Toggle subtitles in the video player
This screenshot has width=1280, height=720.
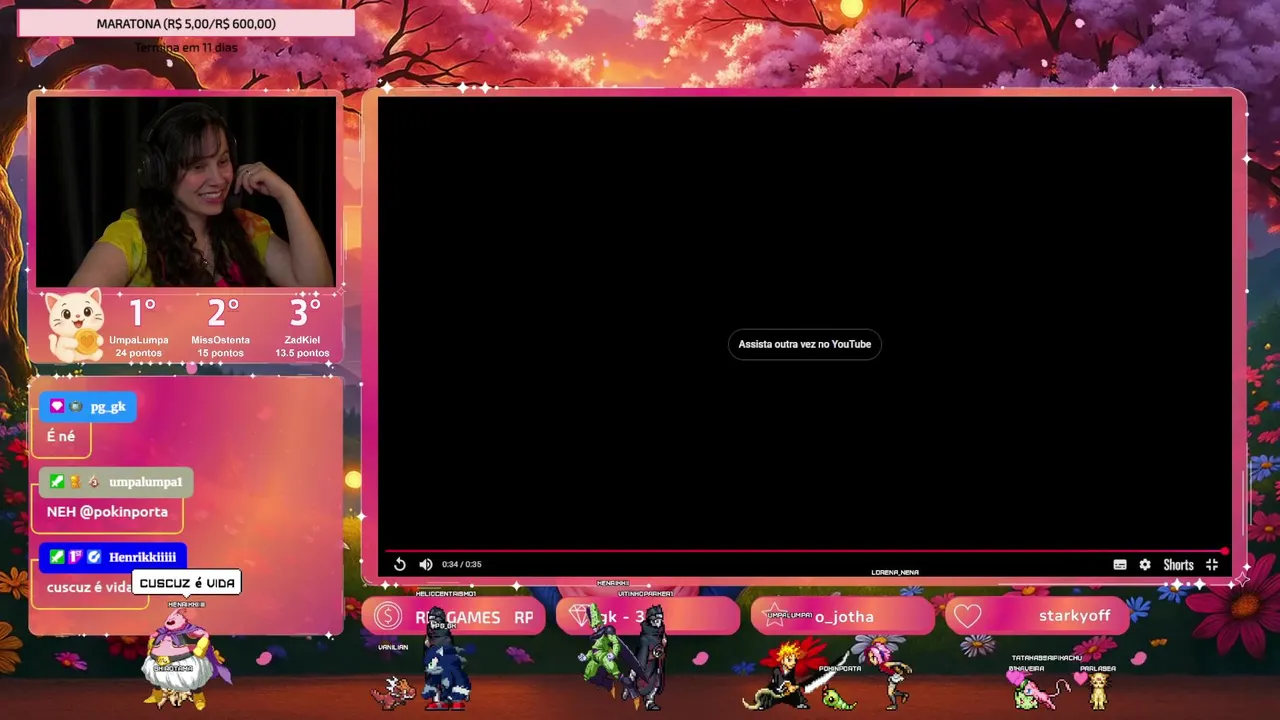(x=1120, y=565)
